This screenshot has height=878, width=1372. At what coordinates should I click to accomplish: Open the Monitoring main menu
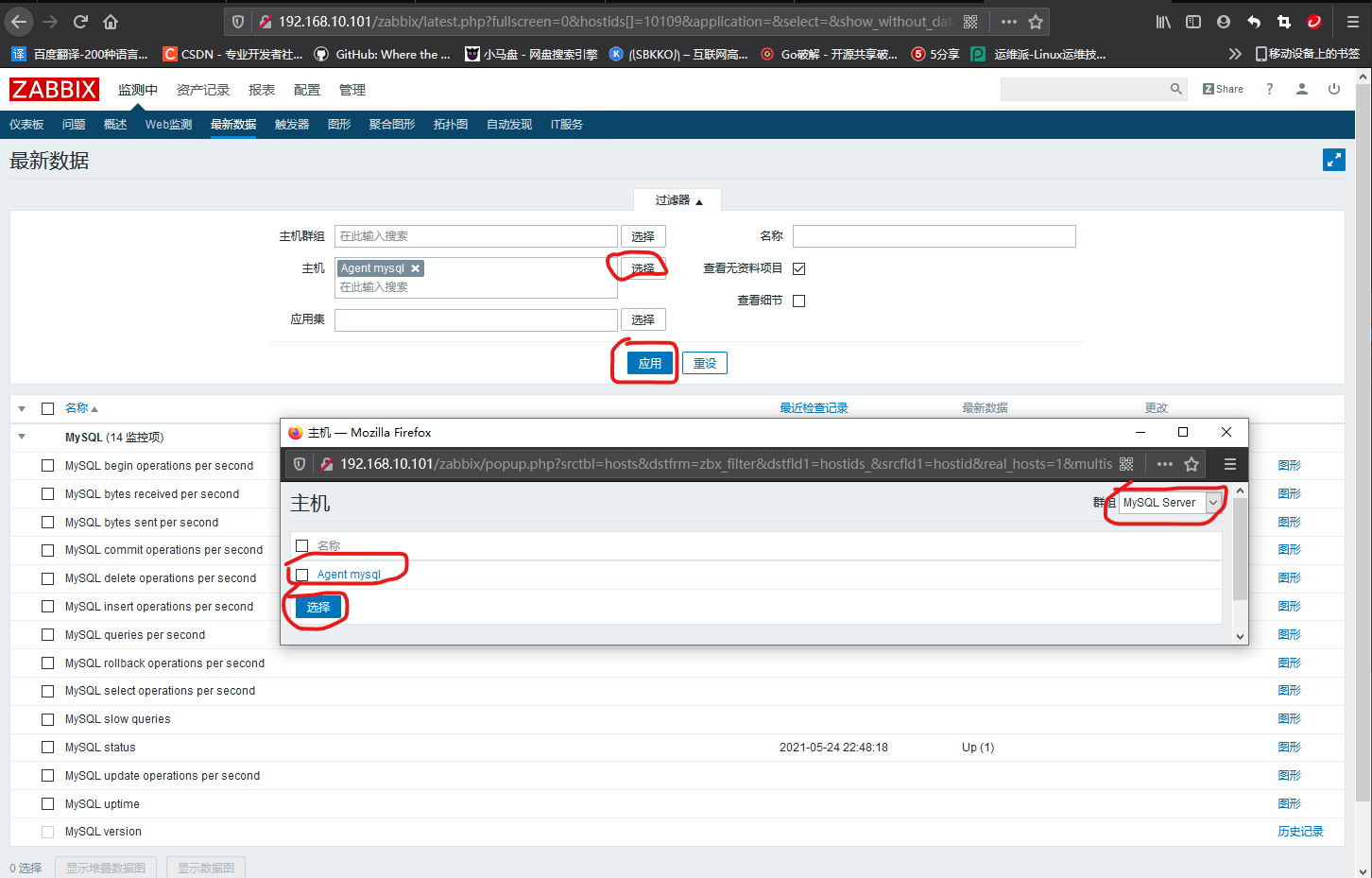138,90
